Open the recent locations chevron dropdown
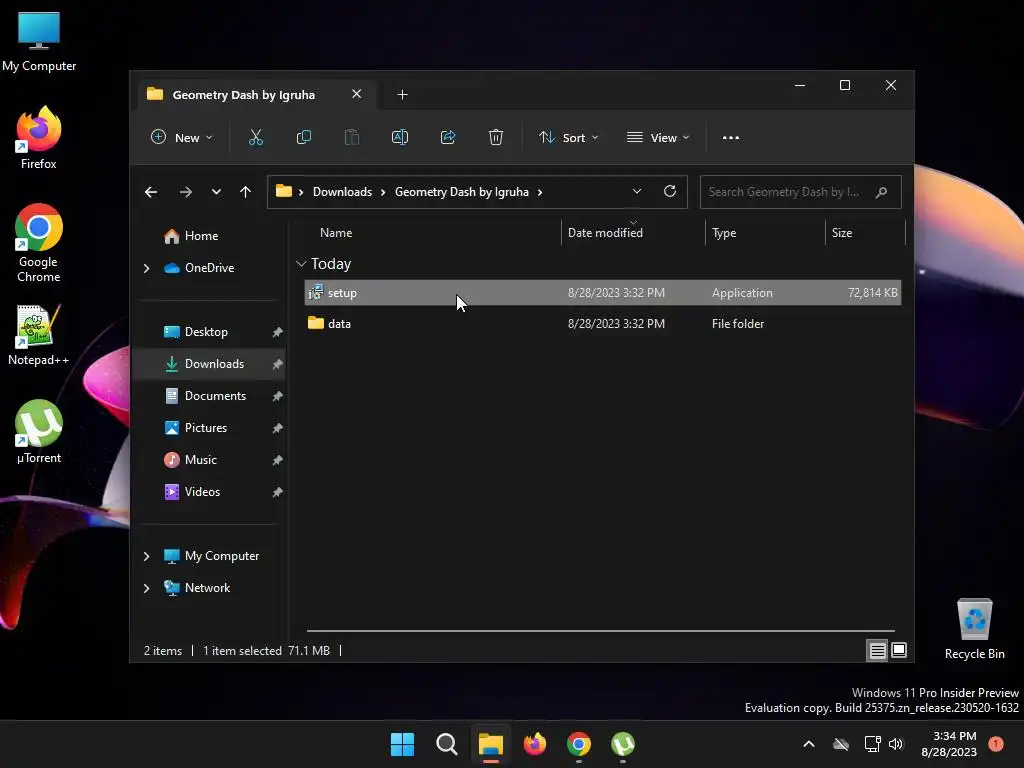This screenshot has height=768, width=1024. (216, 192)
